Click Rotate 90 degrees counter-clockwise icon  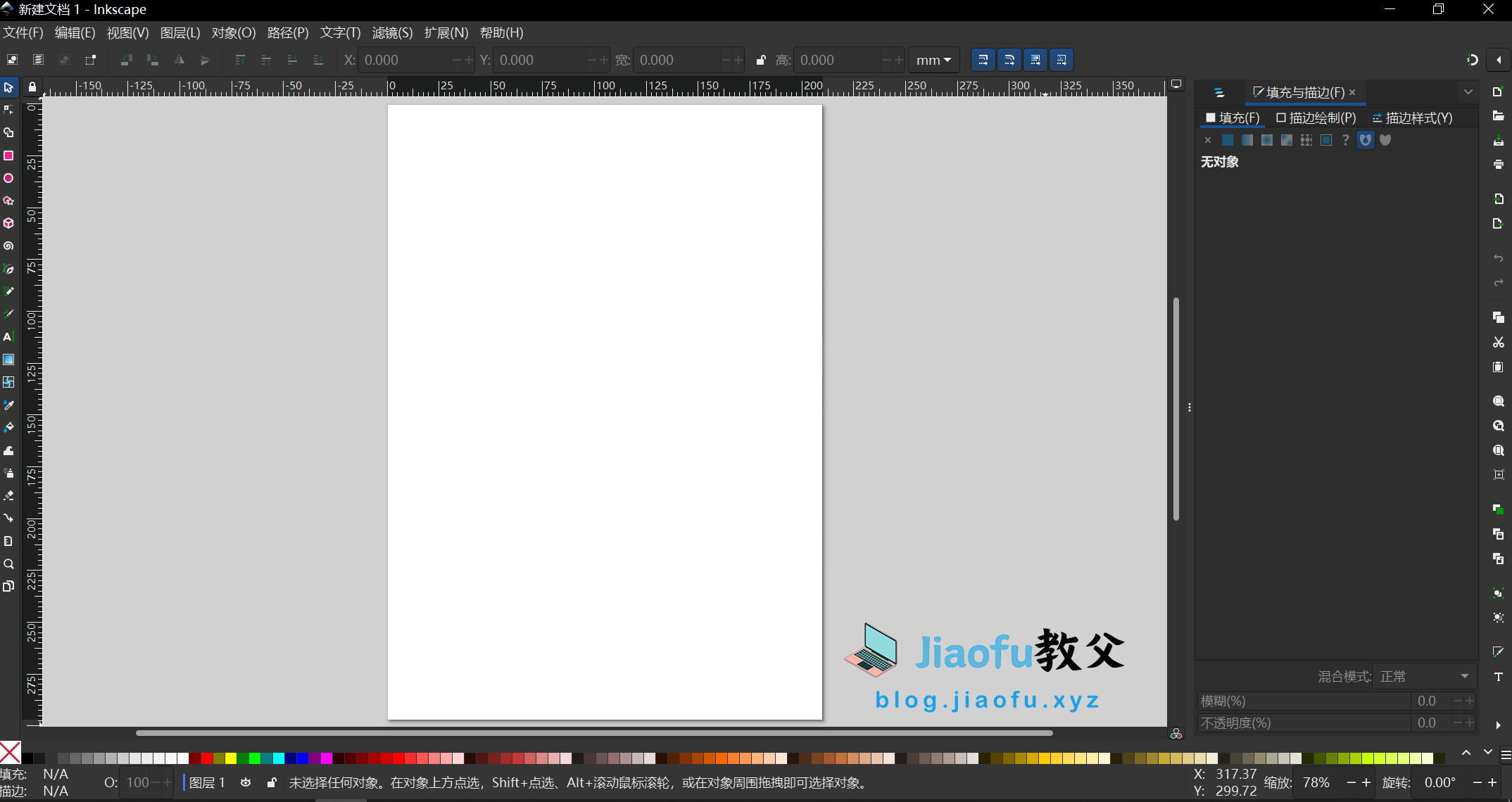coord(126,60)
